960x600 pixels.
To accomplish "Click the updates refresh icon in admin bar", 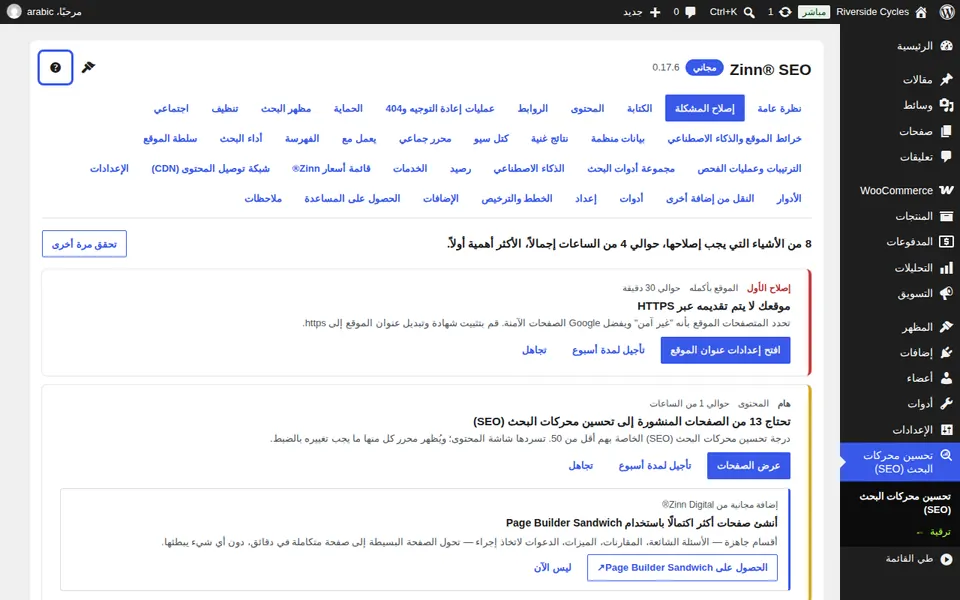I will tap(785, 12).
